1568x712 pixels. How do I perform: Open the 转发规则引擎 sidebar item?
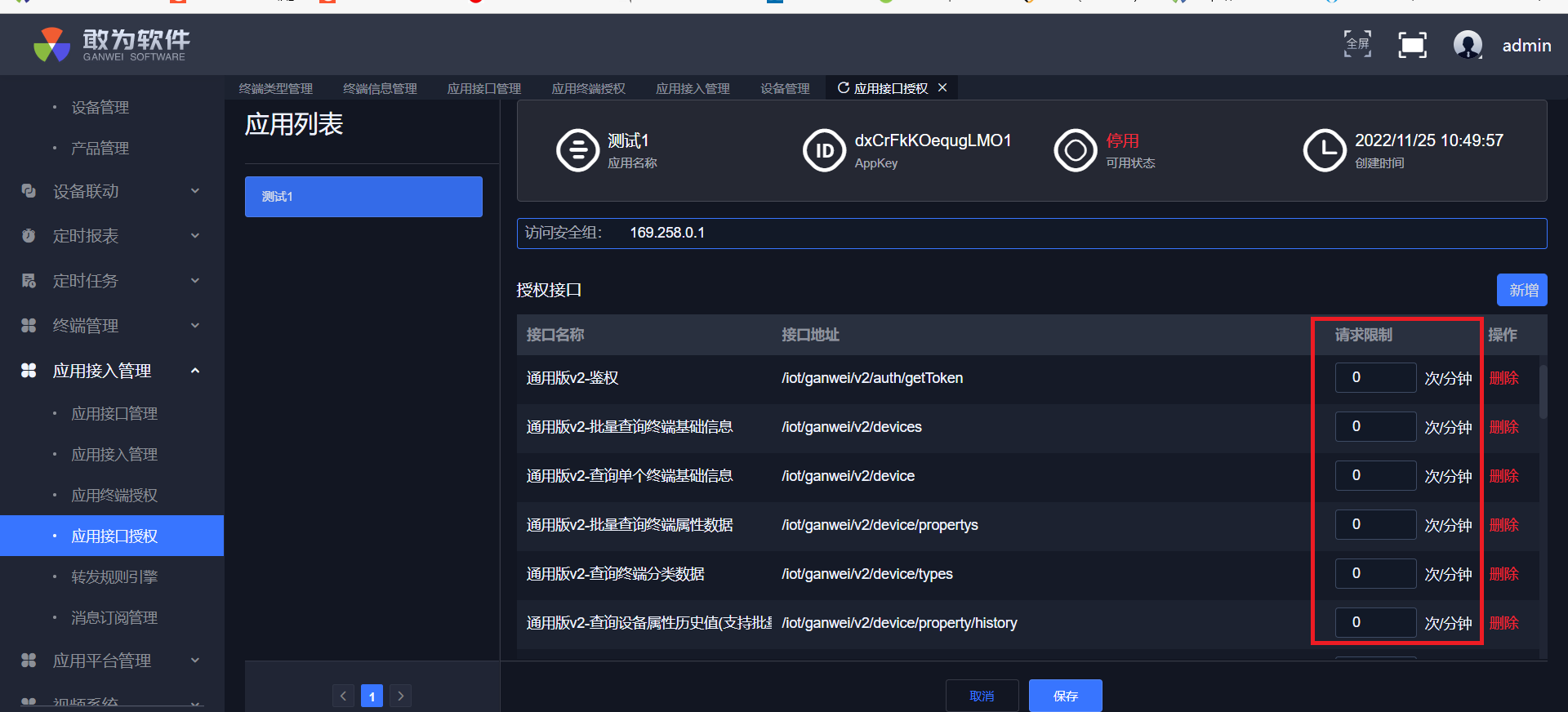[114, 577]
